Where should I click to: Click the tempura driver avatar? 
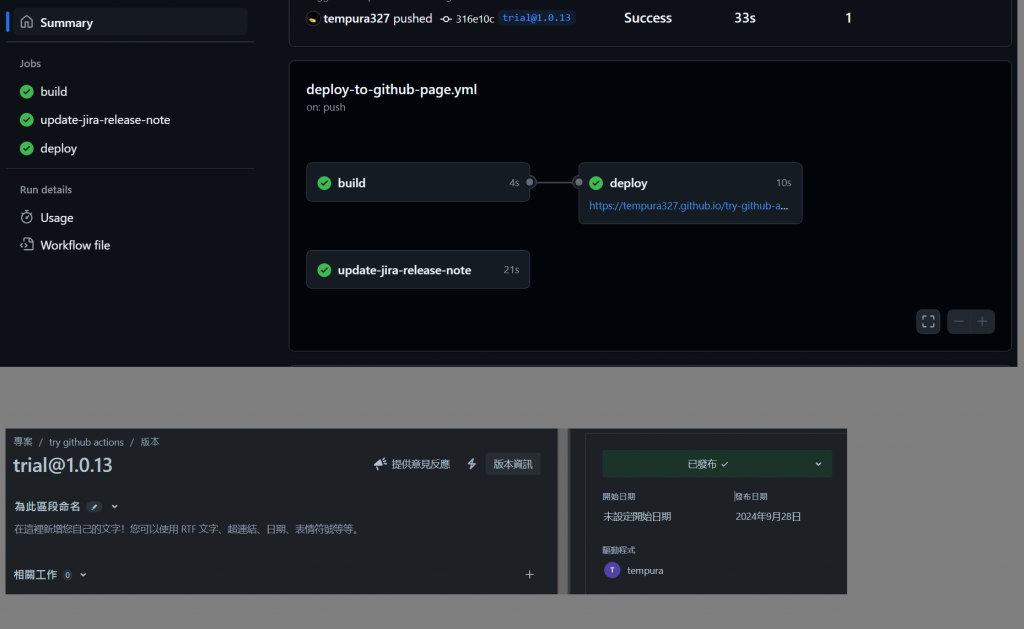click(x=612, y=570)
